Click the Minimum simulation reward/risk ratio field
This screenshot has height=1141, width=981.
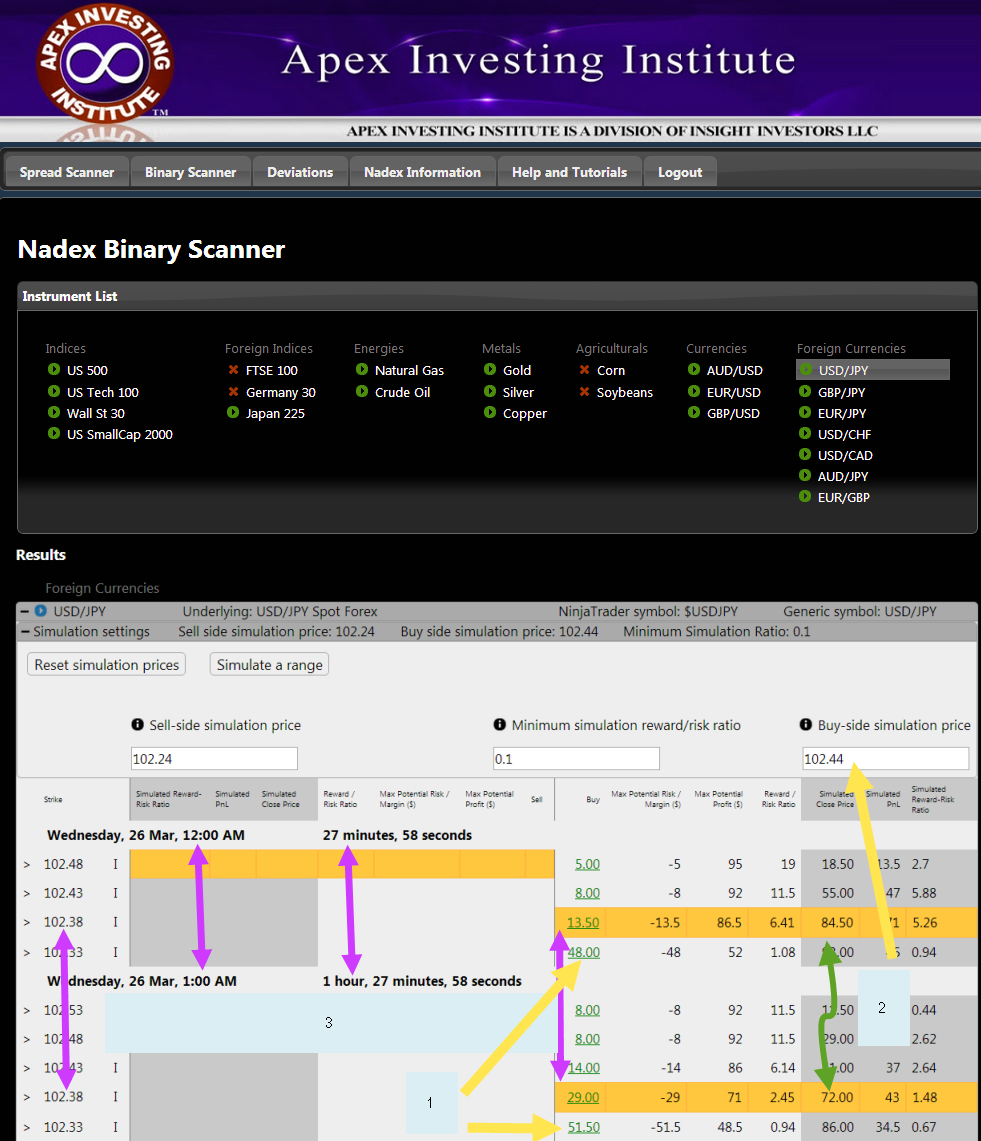pos(576,758)
